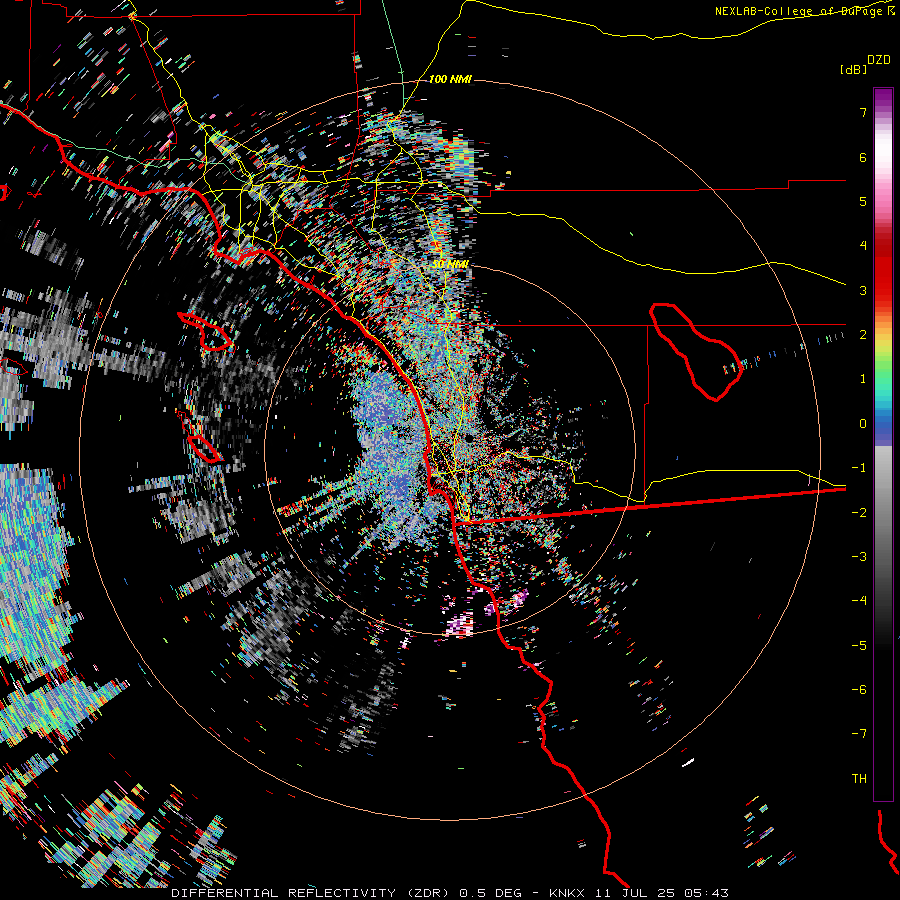This screenshot has width=900, height=900.
Task: Select the -6 value on the dB scale
Action: click(x=859, y=689)
